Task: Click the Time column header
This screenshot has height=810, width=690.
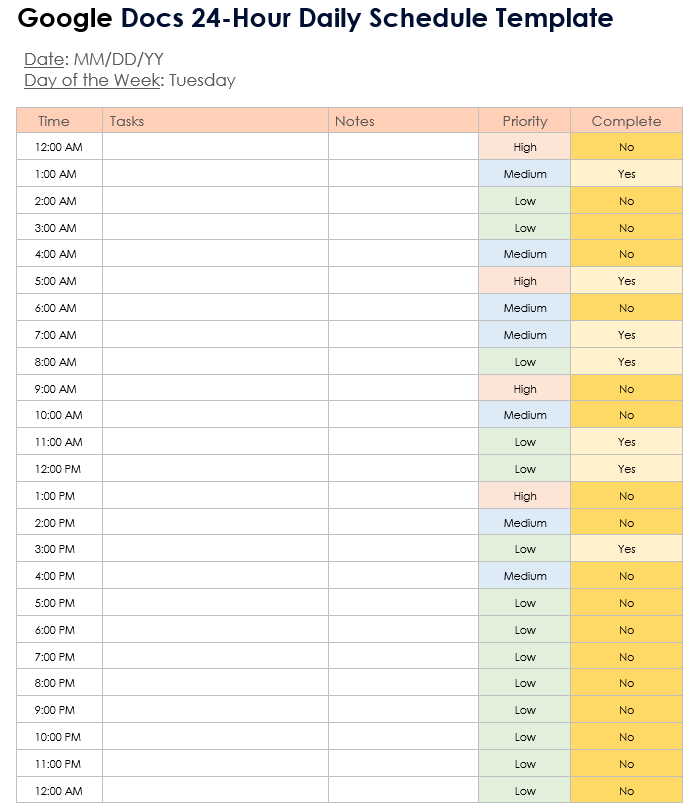Action: coord(54,121)
